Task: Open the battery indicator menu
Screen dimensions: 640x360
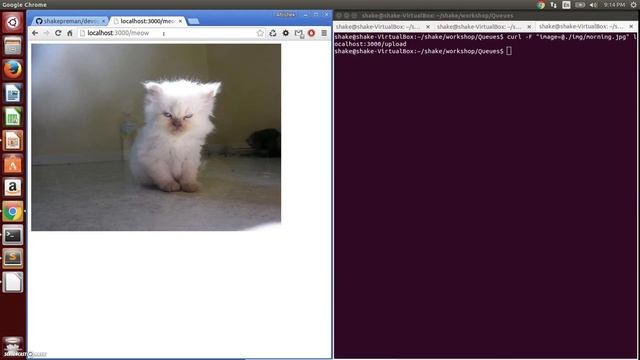Action: click(580, 5)
